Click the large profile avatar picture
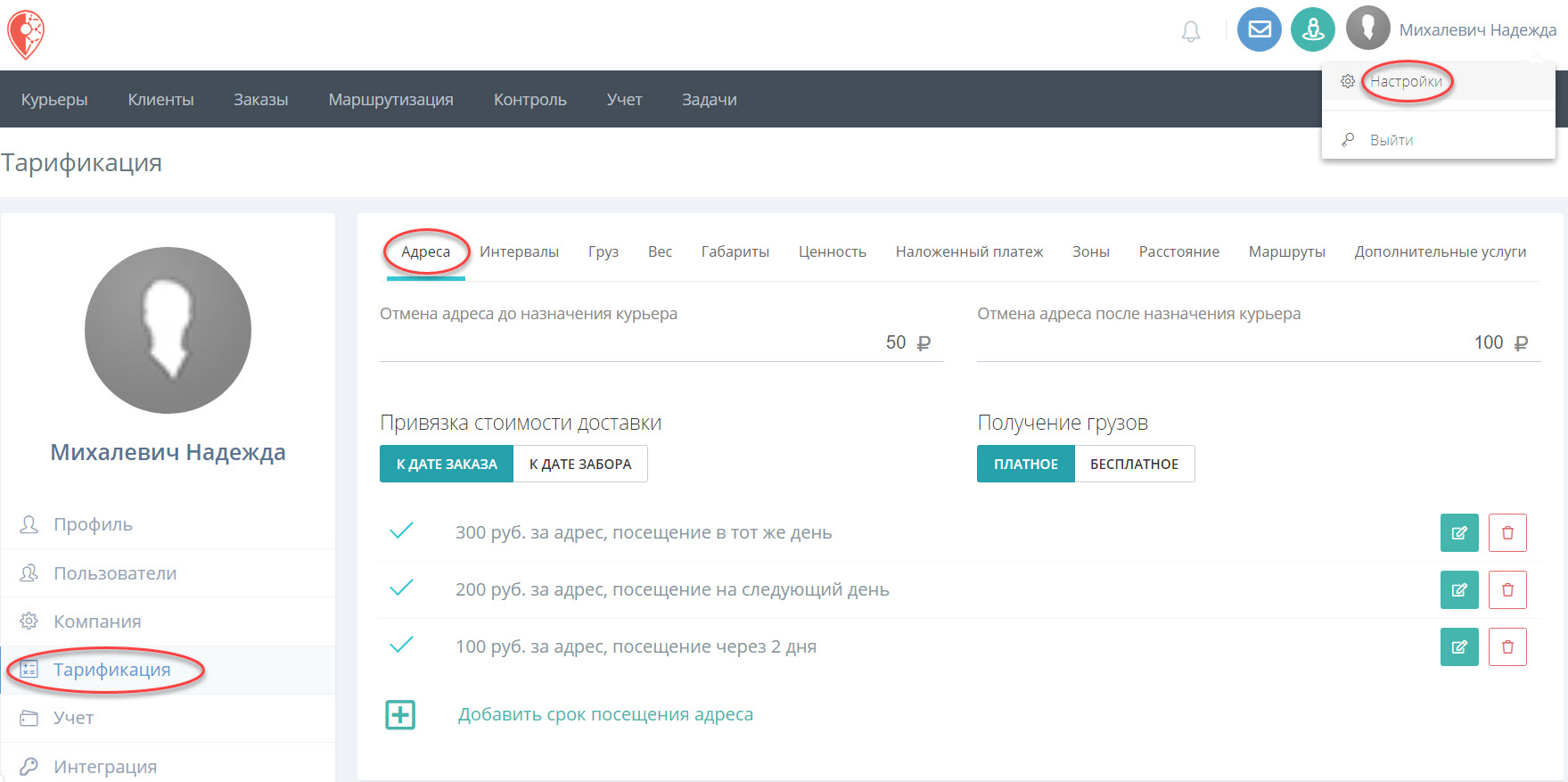The width and height of the screenshot is (1568, 782). (168, 330)
